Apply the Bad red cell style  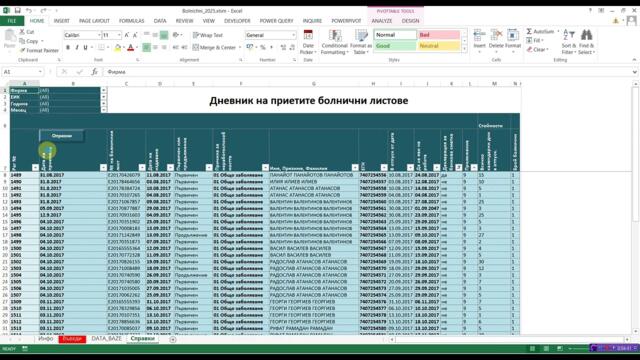click(x=439, y=35)
